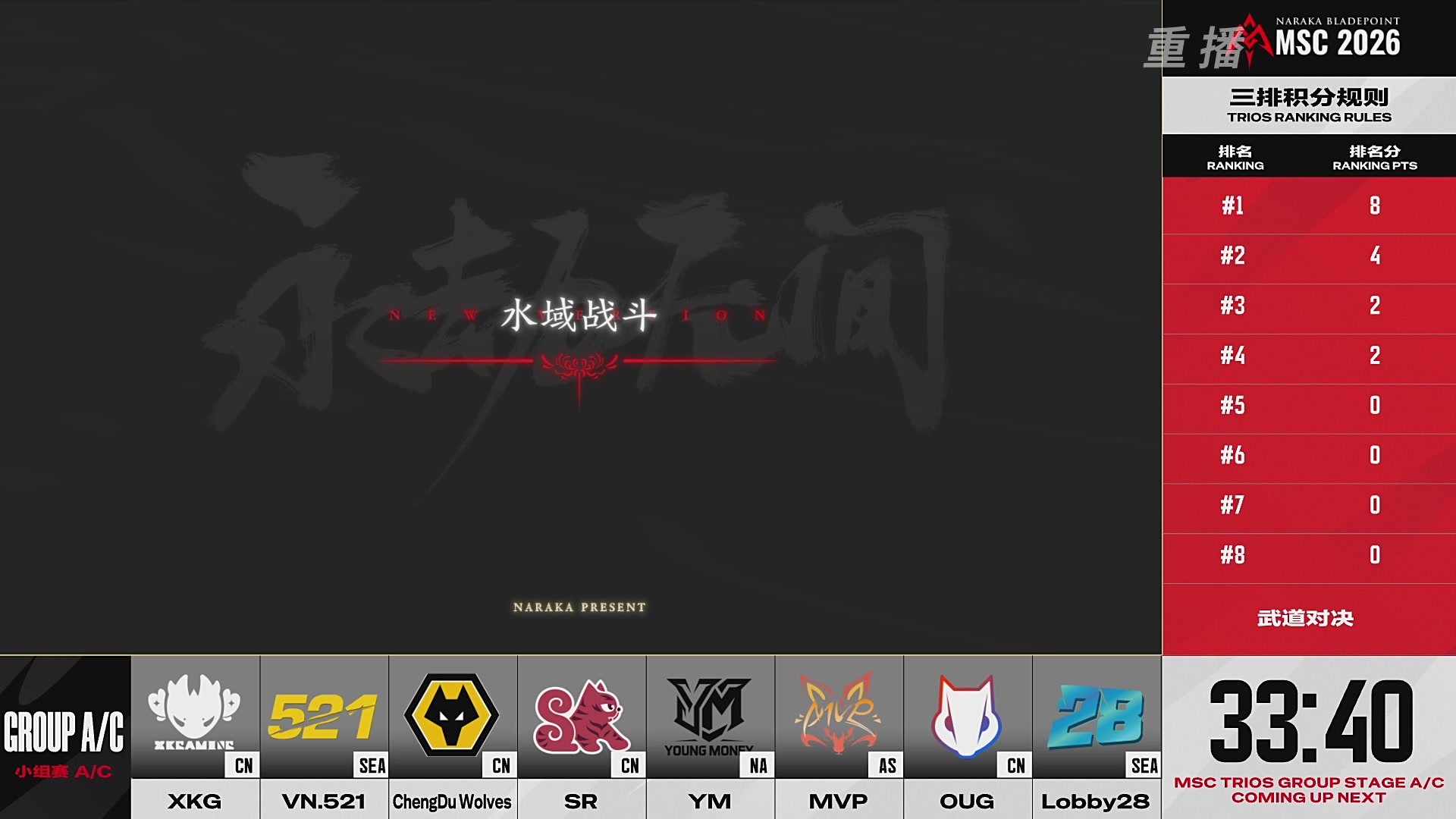Select the yellow 521 team logo
Screen dimensions: 1456x819
(x=323, y=717)
